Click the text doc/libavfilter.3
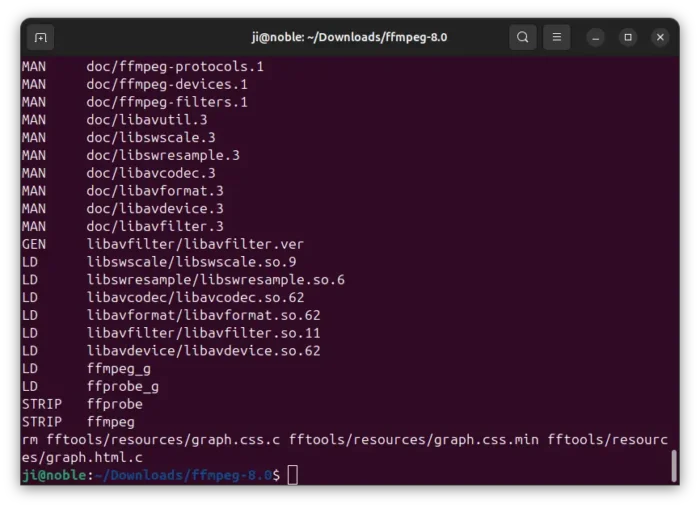The image size is (700, 508). (155, 226)
